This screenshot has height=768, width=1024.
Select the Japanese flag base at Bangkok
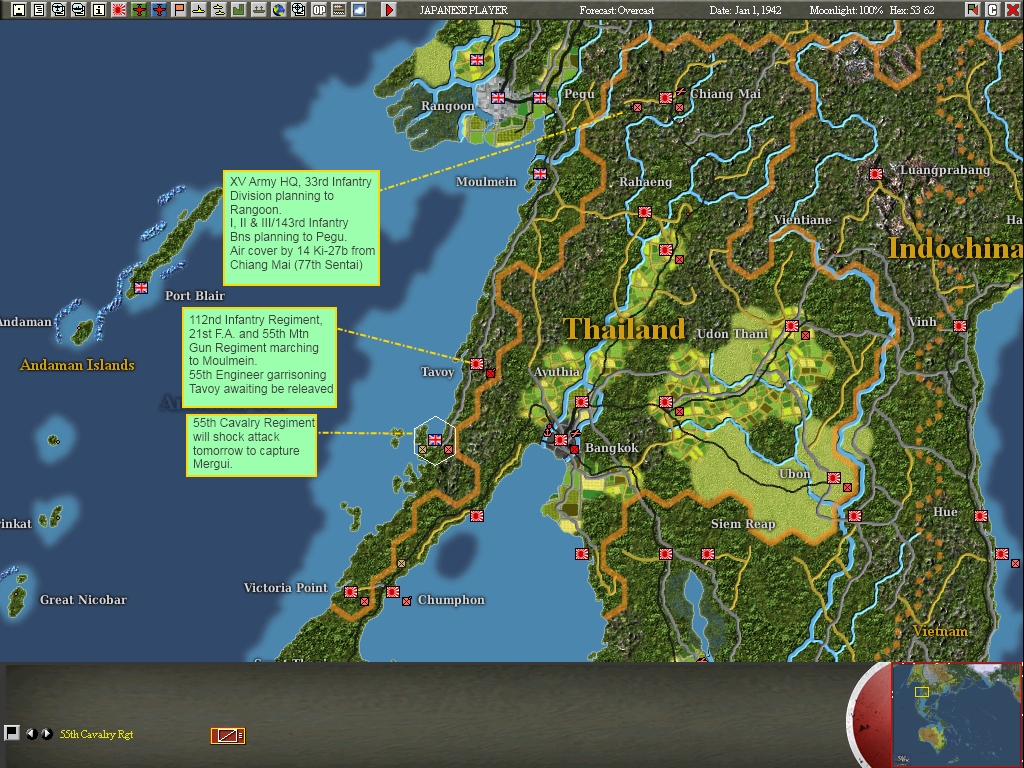tap(561, 440)
